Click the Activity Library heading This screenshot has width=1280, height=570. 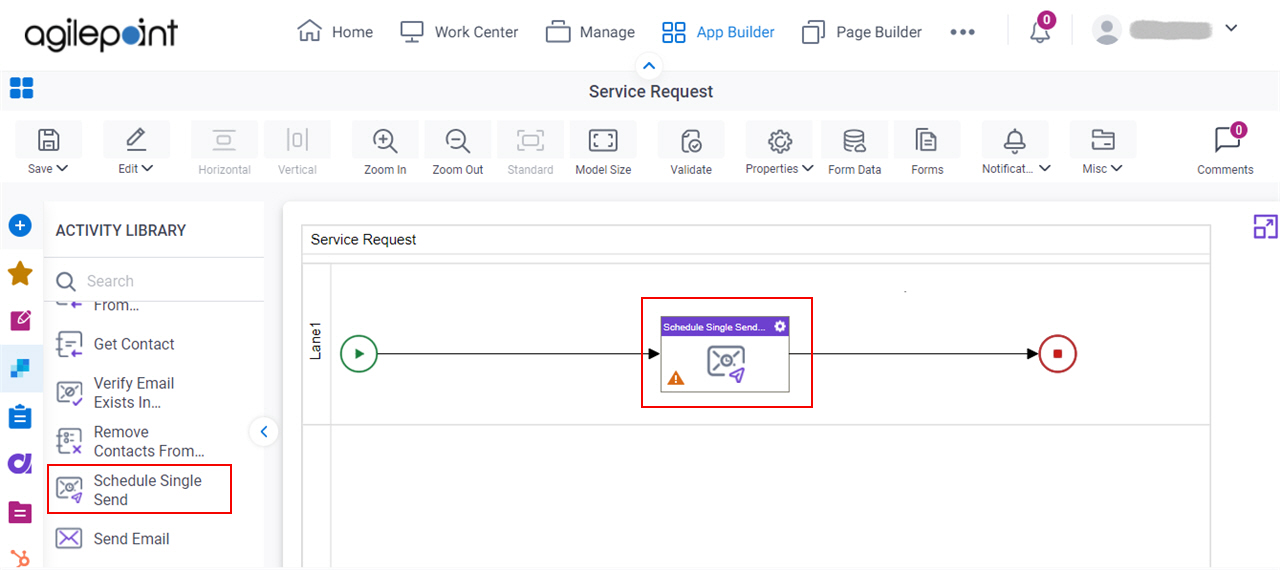click(x=121, y=230)
